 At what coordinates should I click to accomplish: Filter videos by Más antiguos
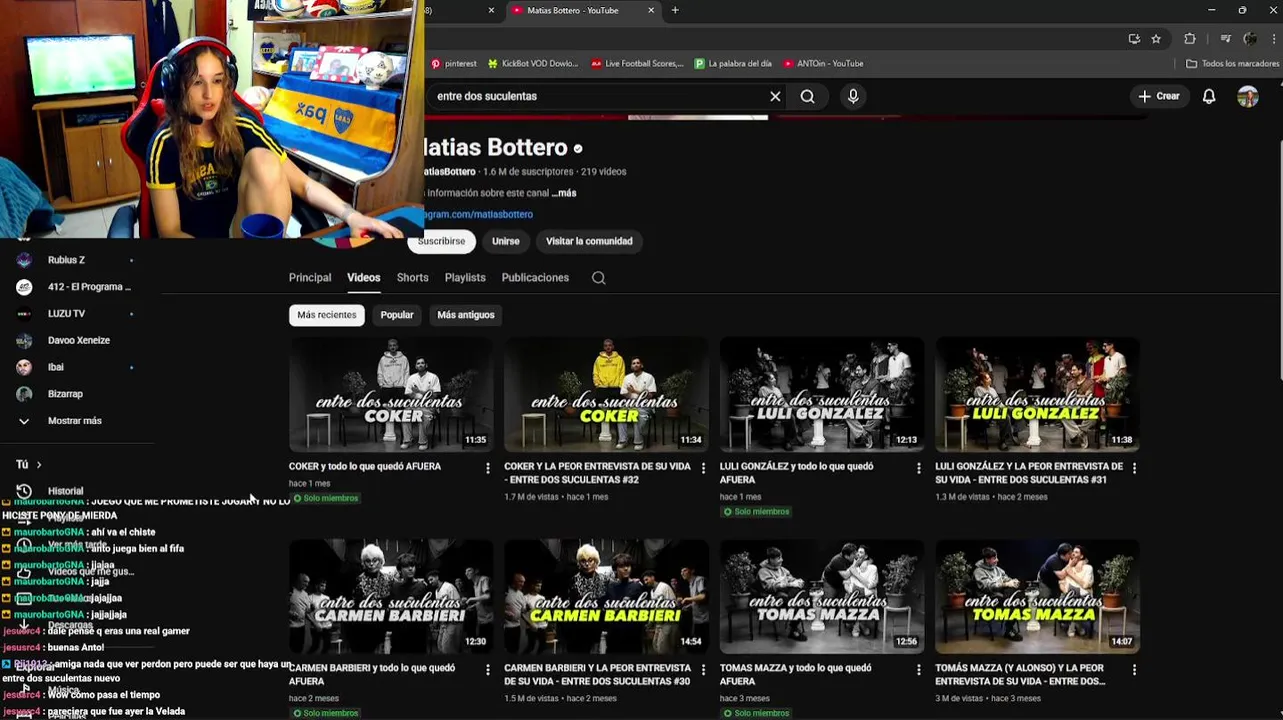[x=466, y=315]
